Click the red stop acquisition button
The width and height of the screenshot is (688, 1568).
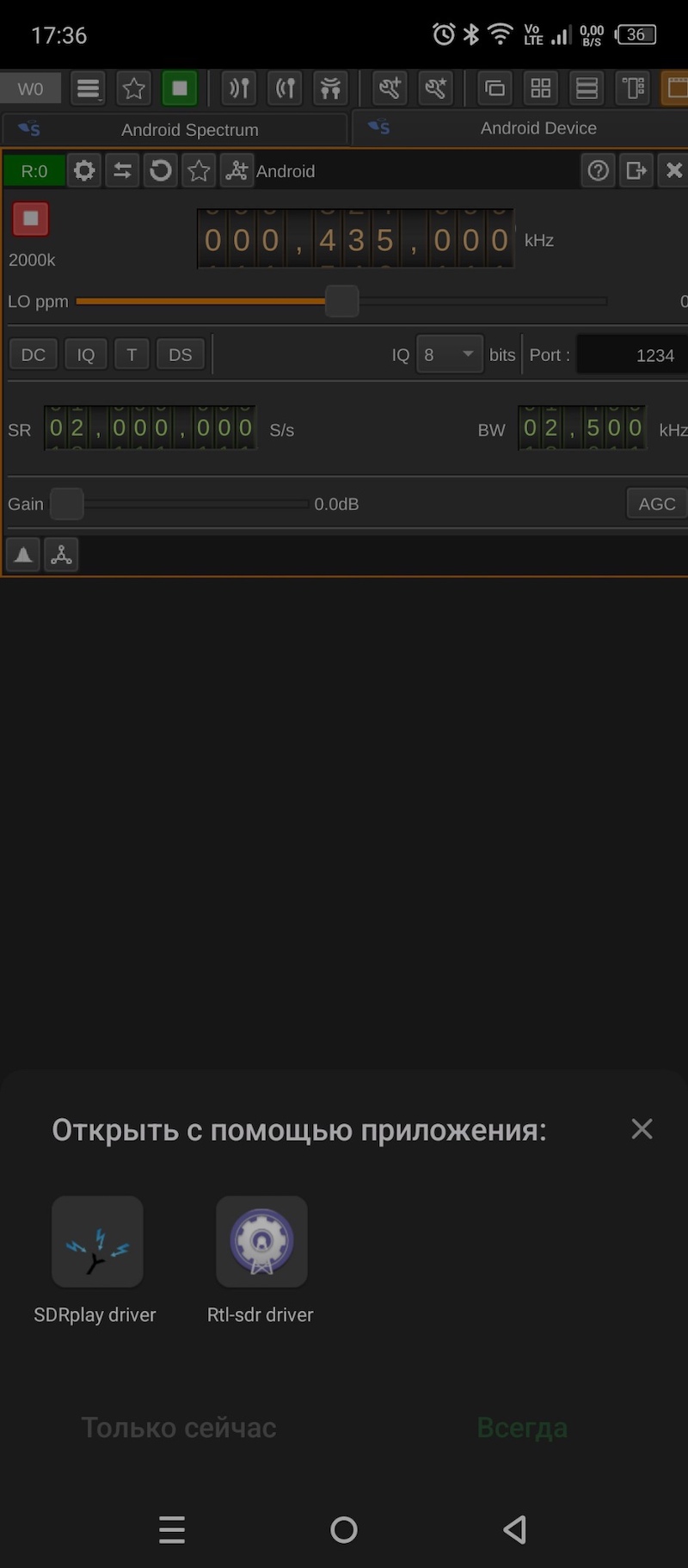pos(31,218)
